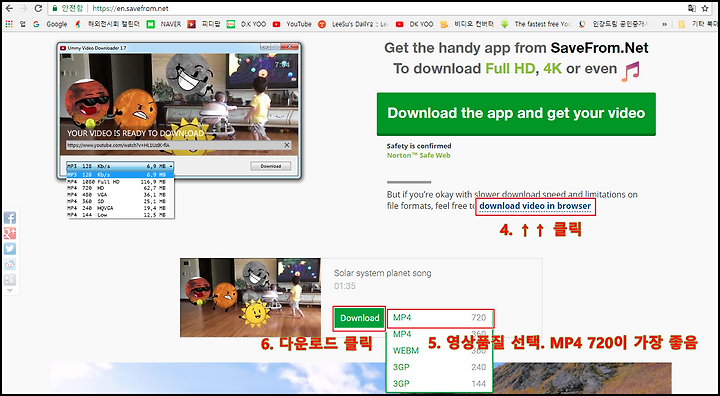Screen dimensions: 720x396
Task: Click the download video in browser link
Action: 535,206
